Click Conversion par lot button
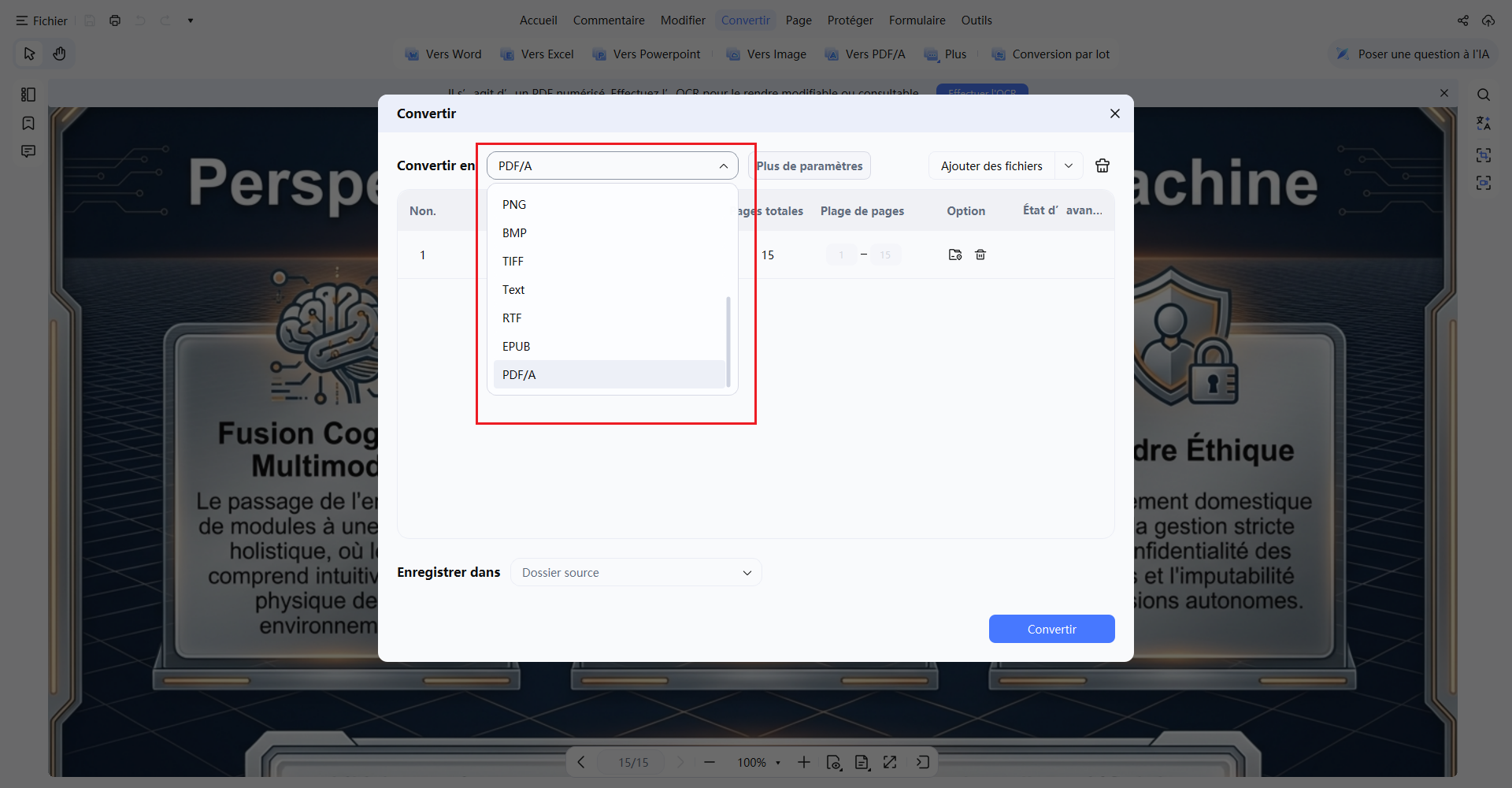 [1051, 54]
